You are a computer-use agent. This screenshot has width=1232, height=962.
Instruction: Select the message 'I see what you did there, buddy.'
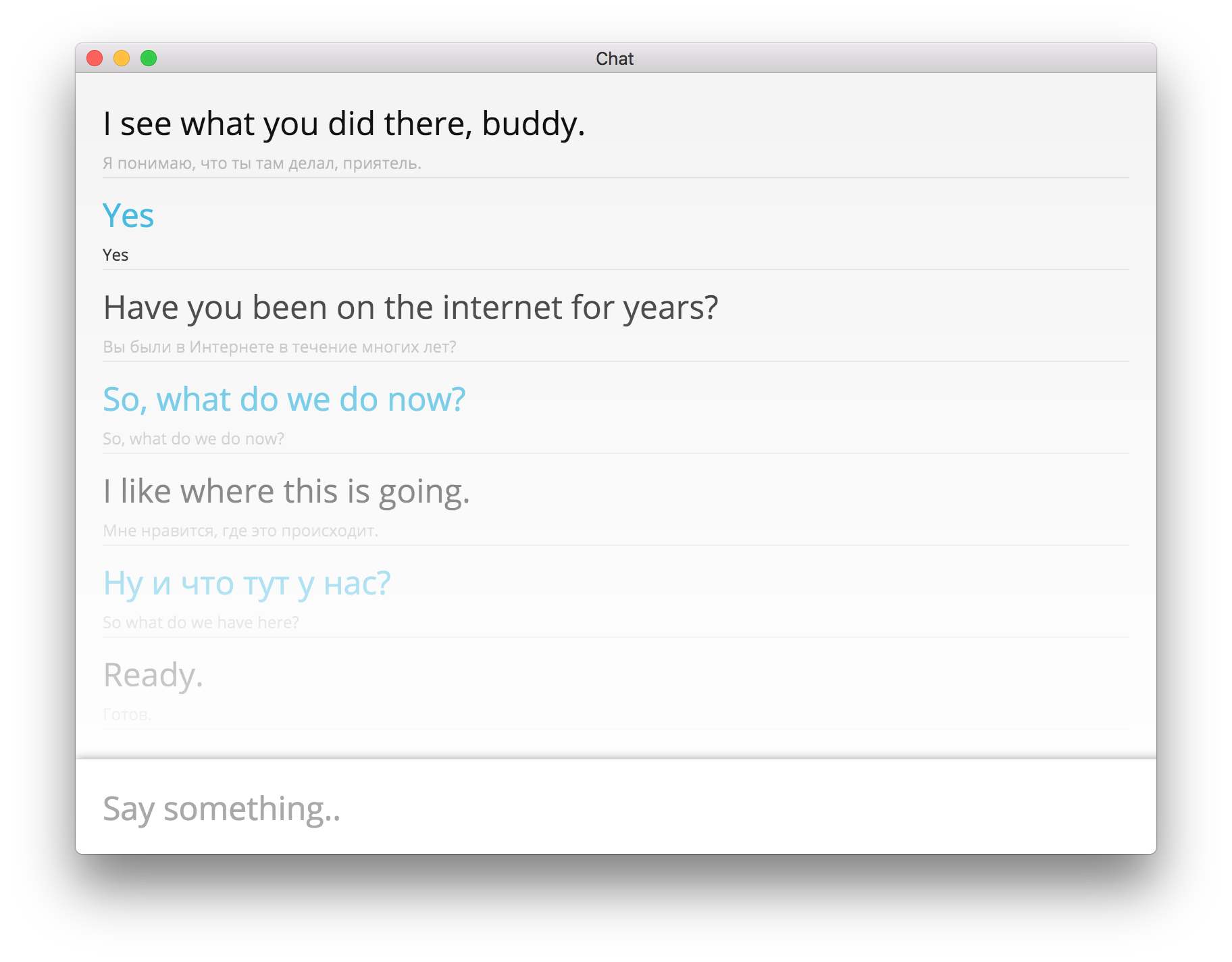coord(344,124)
